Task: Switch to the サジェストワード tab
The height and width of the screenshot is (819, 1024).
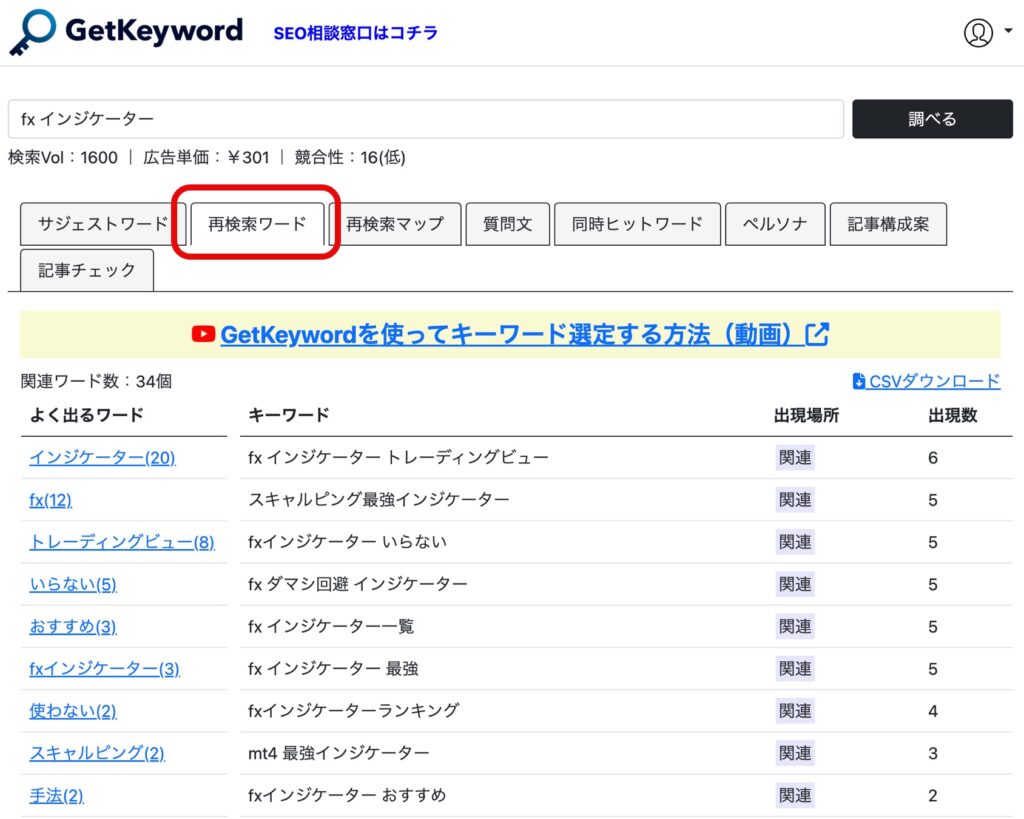Action: point(103,224)
